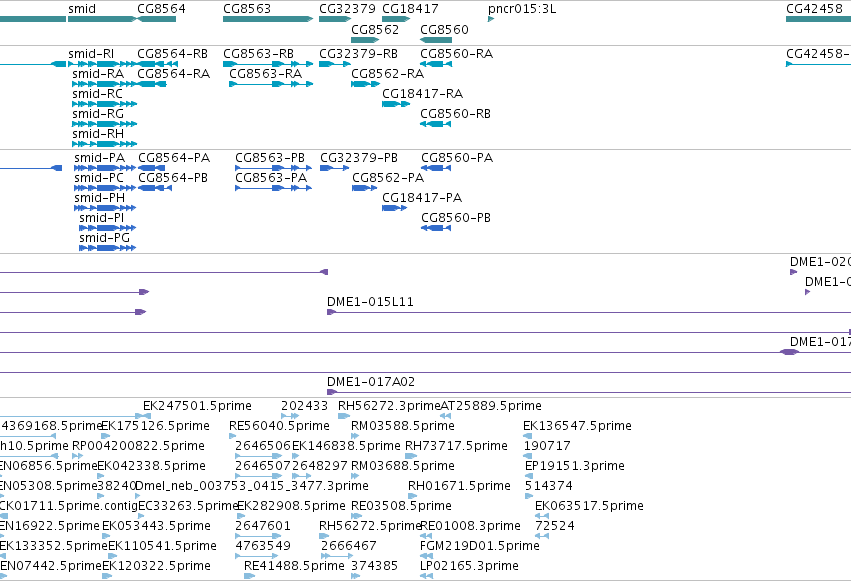This screenshot has height=581, width=851.
Task: Choose protein smid-PH
Action: click(x=99, y=198)
